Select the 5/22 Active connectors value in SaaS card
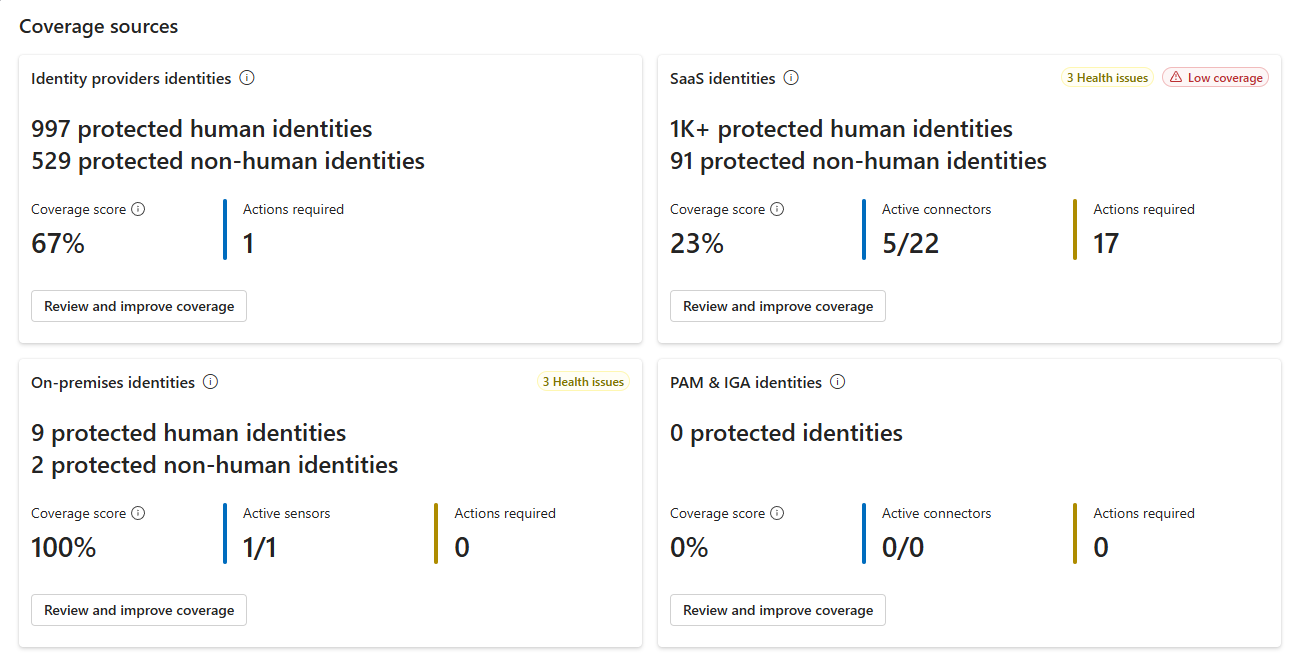 click(910, 243)
